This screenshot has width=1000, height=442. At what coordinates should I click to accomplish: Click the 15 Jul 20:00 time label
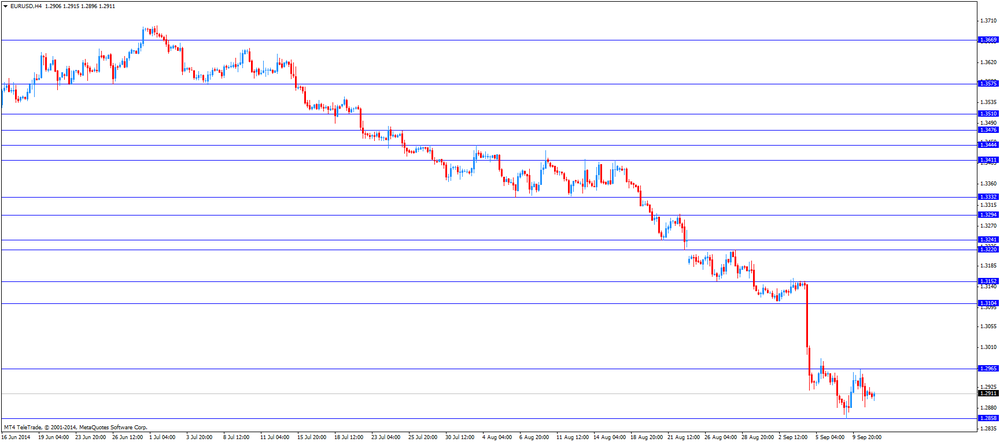coord(312,438)
